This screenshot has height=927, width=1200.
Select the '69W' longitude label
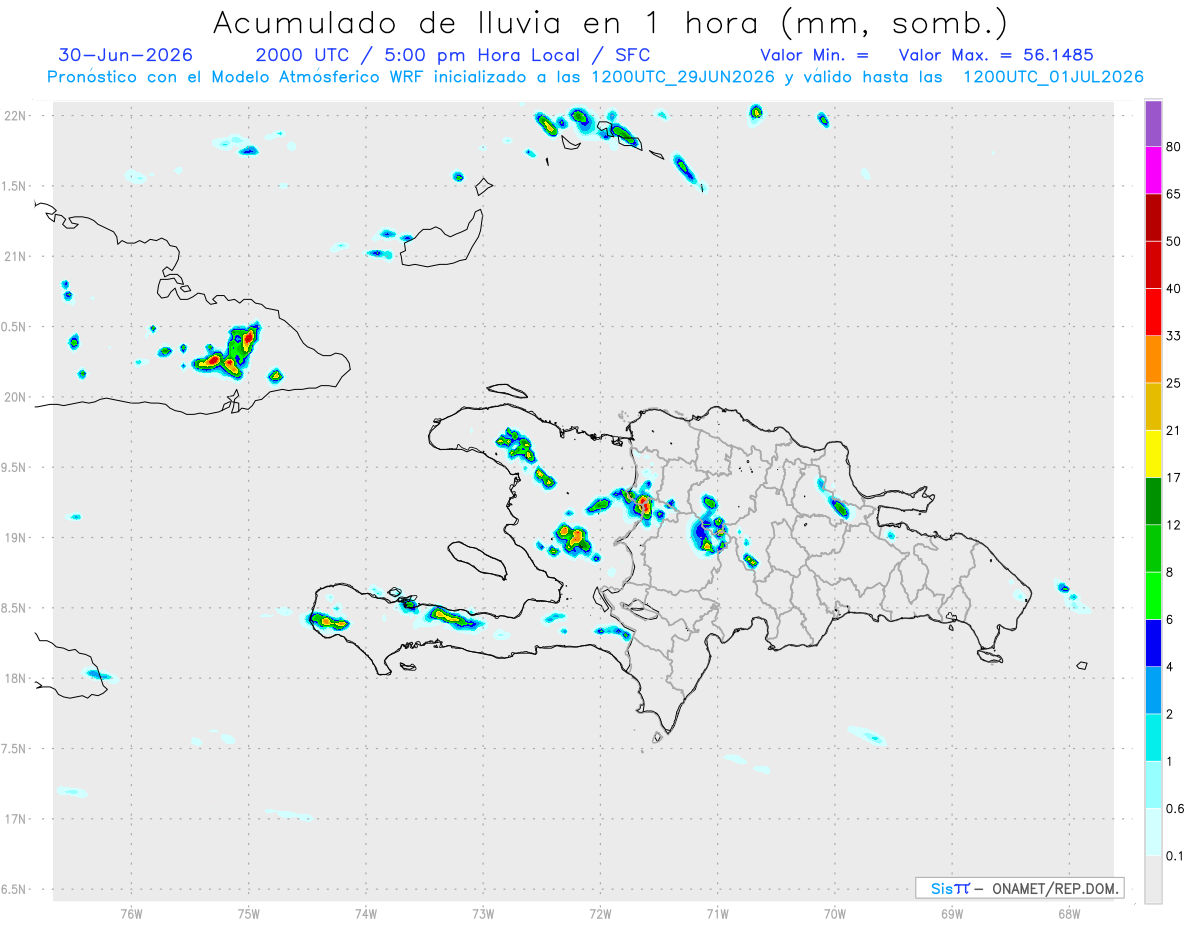tap(952, 913)
